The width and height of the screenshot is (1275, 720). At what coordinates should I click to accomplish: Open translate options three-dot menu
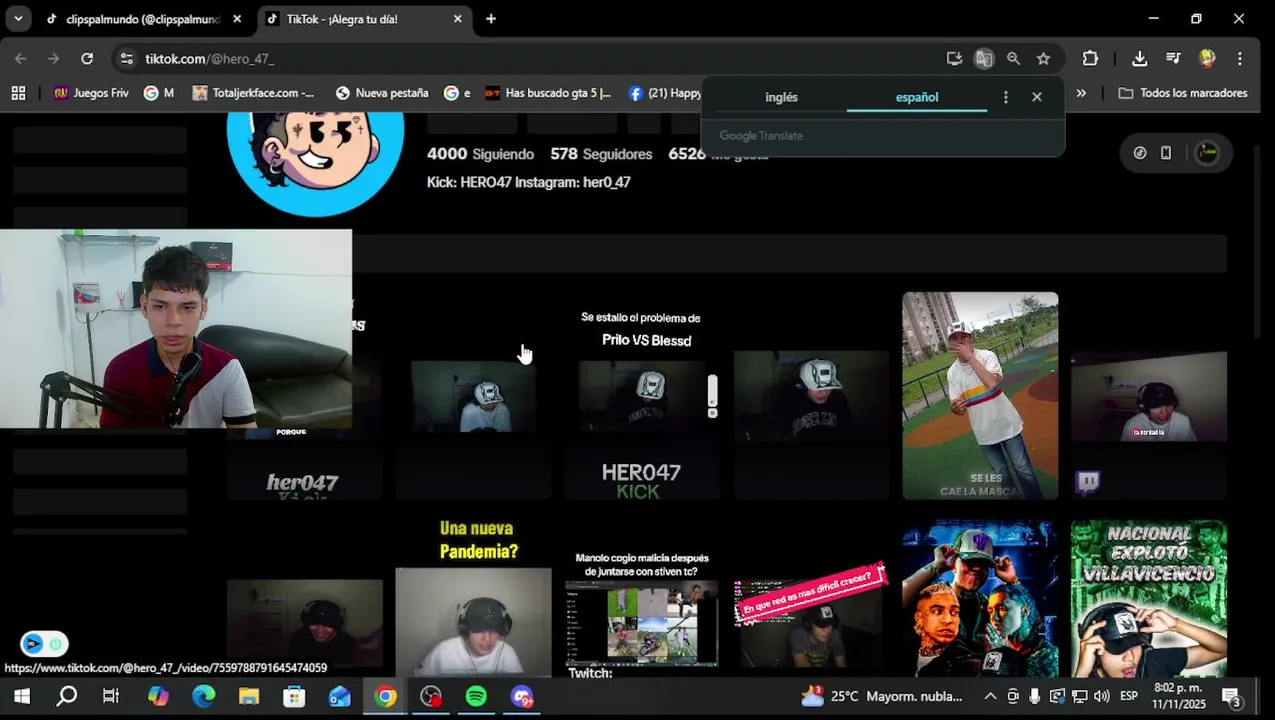pyautogui.click(x=1006, y=97)
